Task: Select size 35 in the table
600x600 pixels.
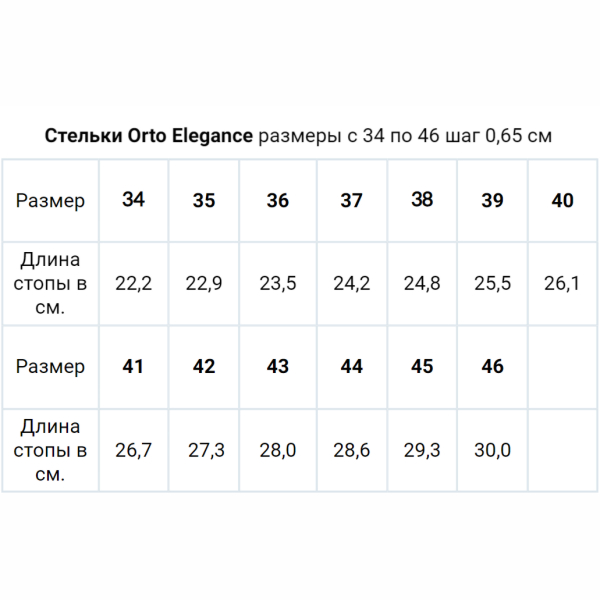Action: pyautogui.click(x=204, y=200)
